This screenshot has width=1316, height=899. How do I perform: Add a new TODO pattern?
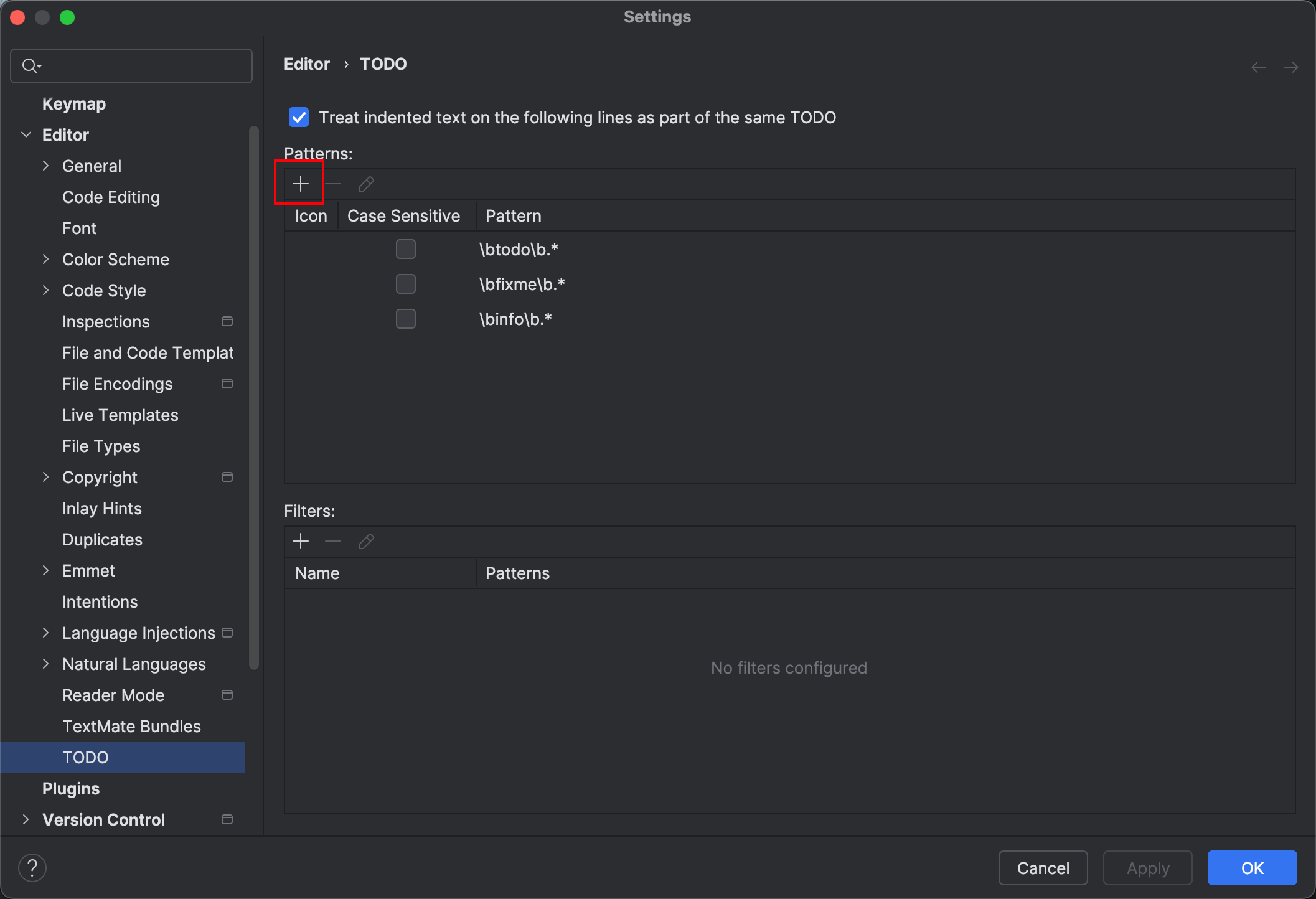300,184
